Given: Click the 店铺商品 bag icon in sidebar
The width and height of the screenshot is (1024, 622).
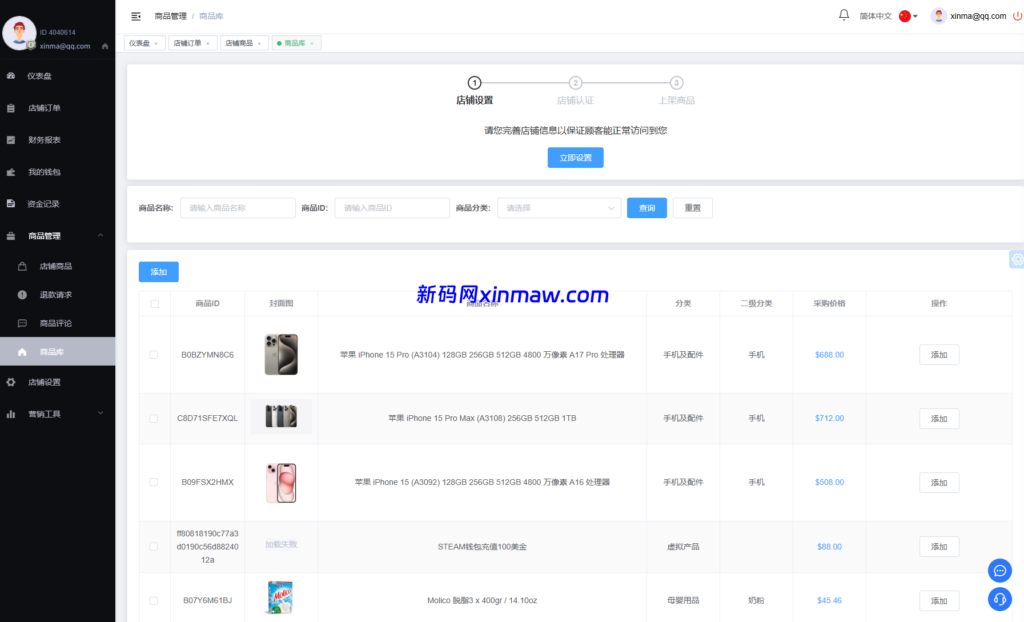Looking at the screenshot, I should 22,266.
